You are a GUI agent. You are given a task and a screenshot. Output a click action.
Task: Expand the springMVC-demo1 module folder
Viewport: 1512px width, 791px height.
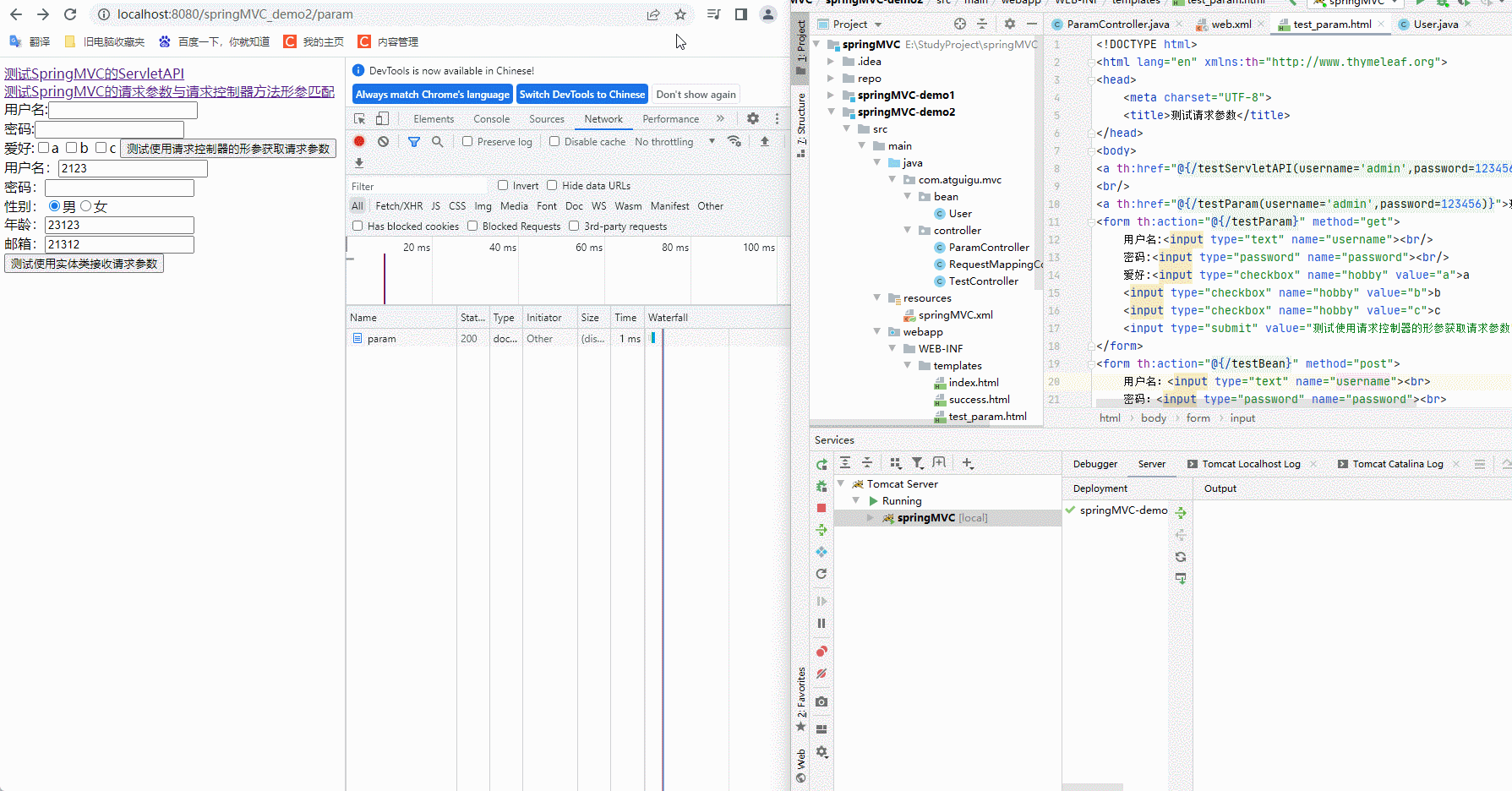pos(832,95)
